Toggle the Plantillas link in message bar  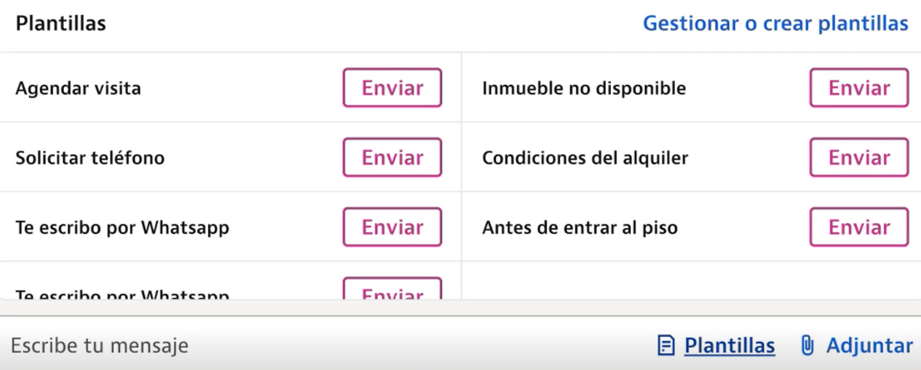pos(730,345)
